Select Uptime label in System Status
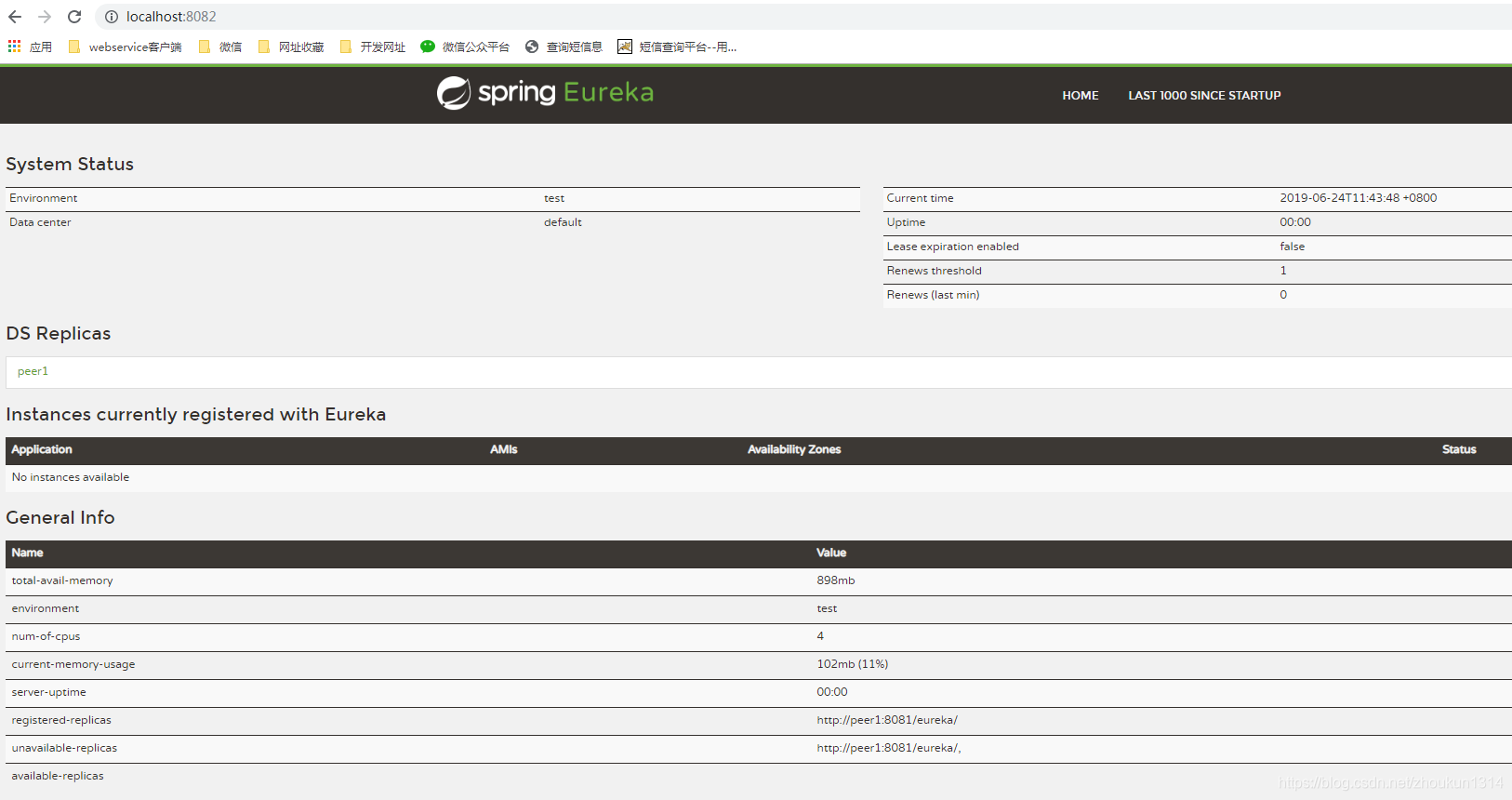This screenshot has height=800, width=1512. coord(906,222)
